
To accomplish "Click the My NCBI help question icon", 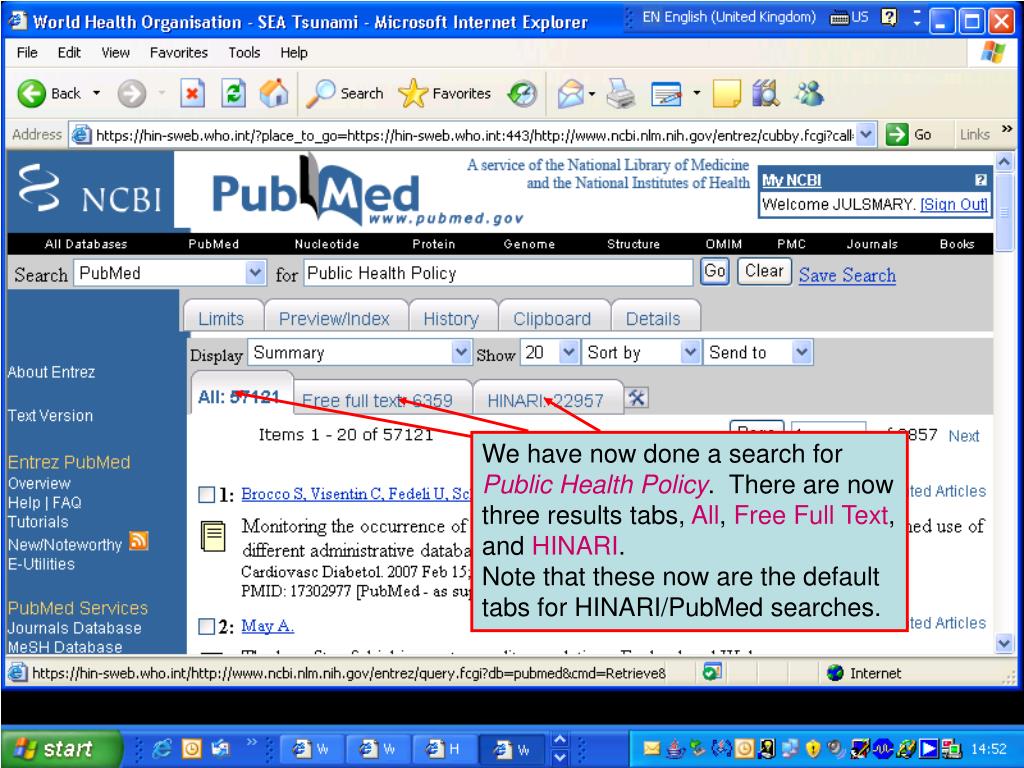I will [980, 180].
